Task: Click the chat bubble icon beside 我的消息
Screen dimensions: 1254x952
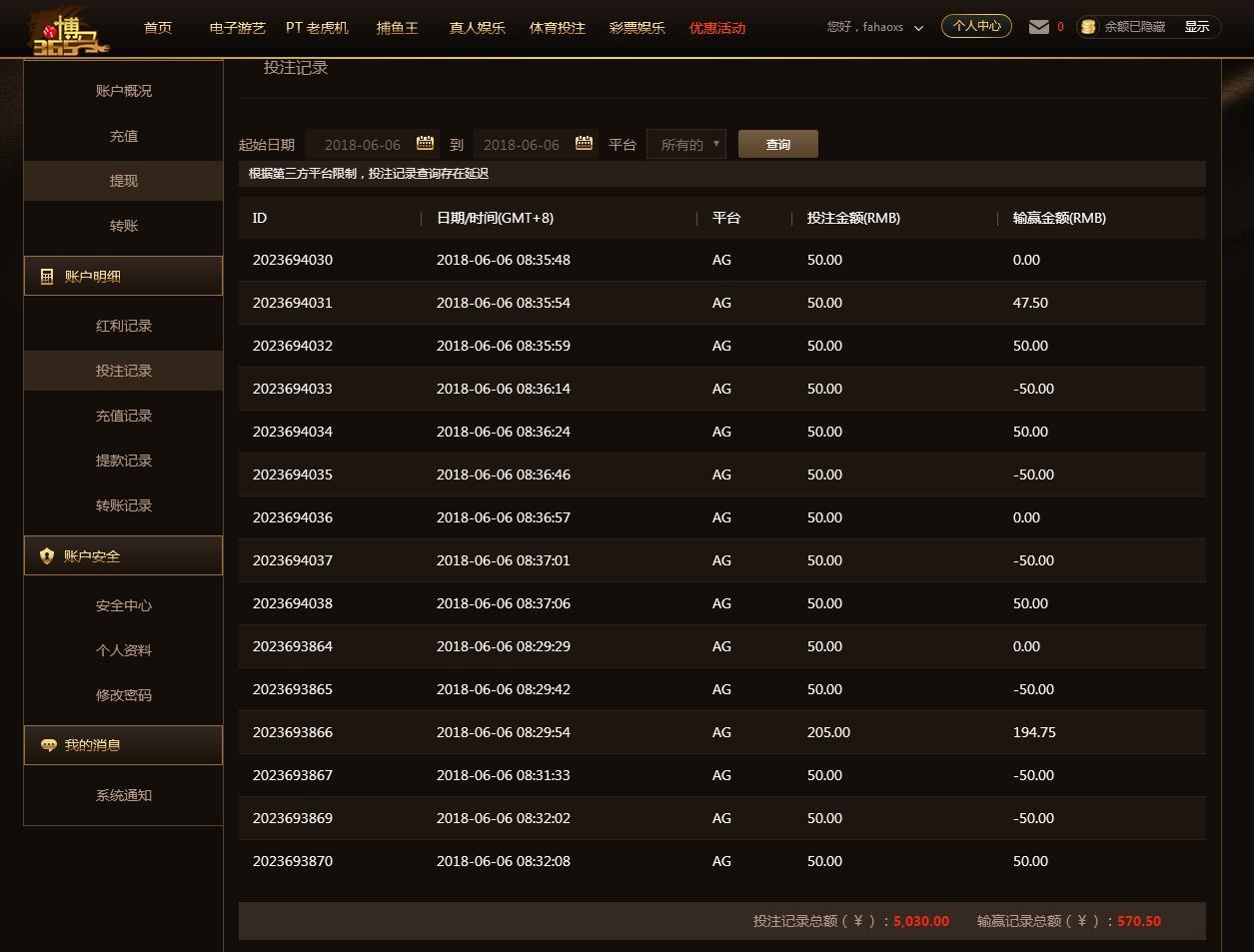Action: coord(48,745)
